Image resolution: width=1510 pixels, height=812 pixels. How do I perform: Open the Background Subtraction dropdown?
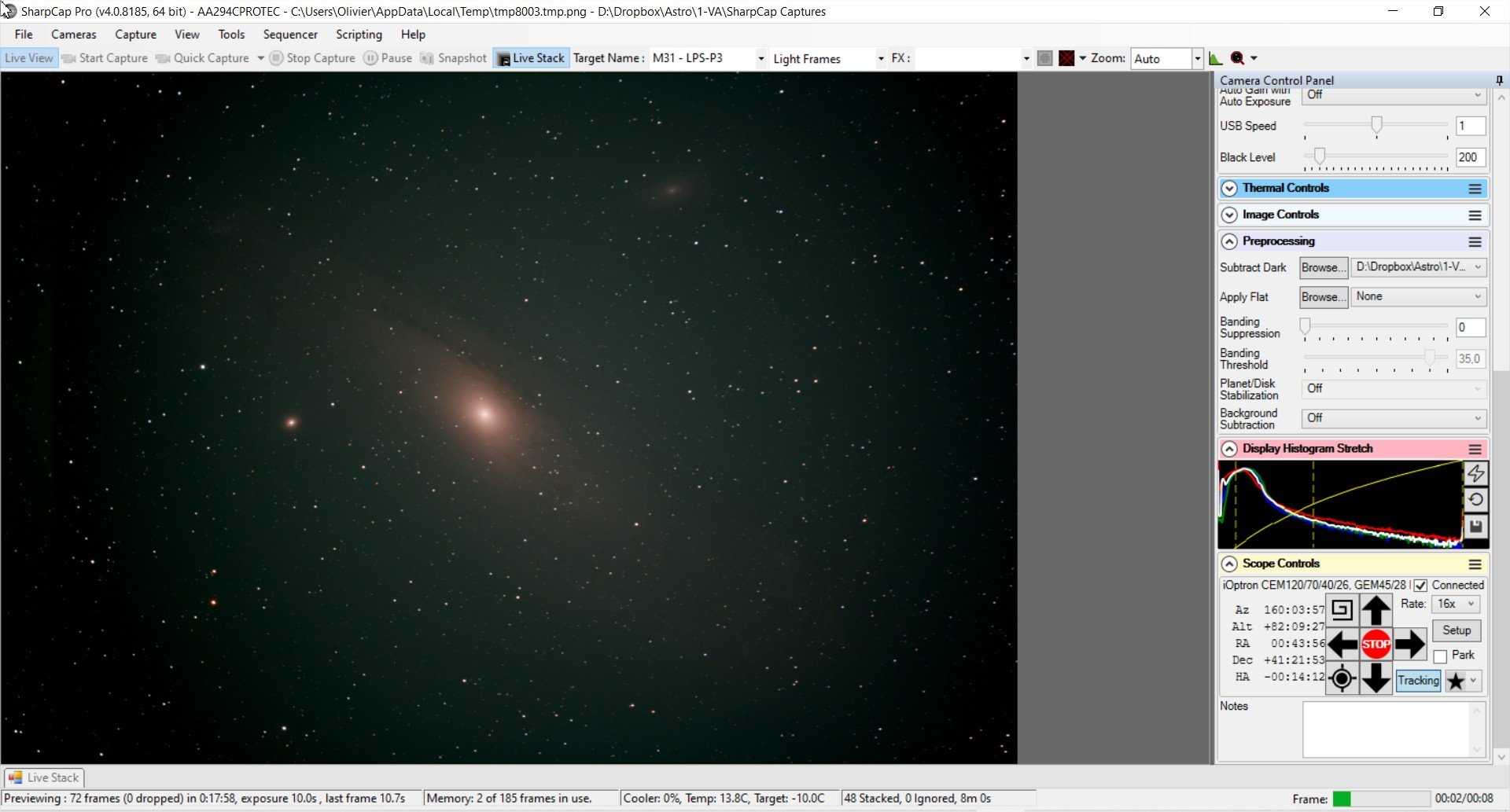click(x=1394, y=418)
